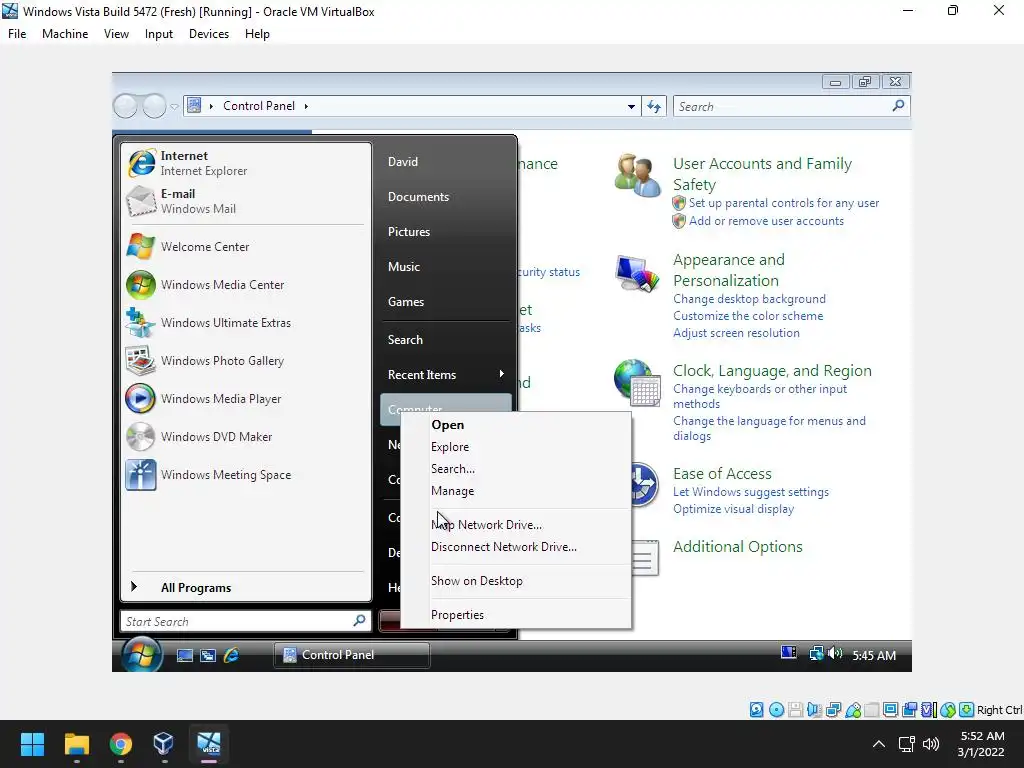Select Search... from context menu
The height and width of the screenshot is (768, 1024).
pos(516,469)
